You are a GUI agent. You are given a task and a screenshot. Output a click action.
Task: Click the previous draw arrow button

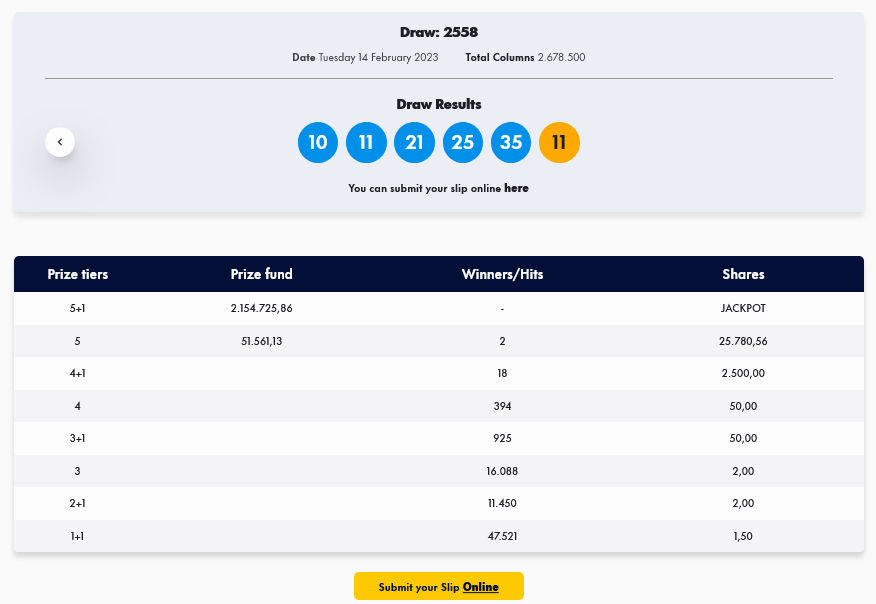[x=60, y=142]
